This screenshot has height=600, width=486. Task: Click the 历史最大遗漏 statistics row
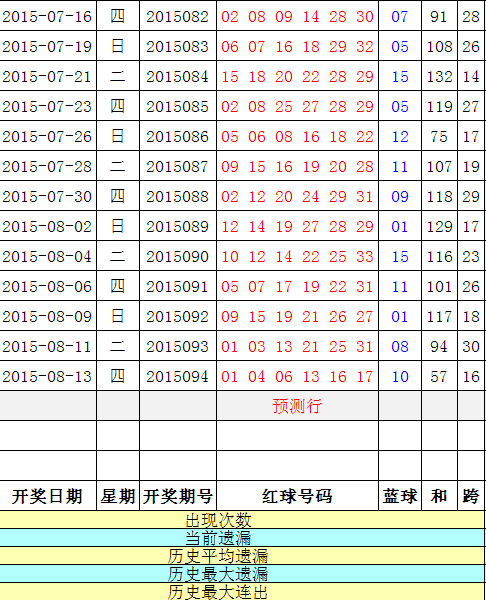coord(242,574)
